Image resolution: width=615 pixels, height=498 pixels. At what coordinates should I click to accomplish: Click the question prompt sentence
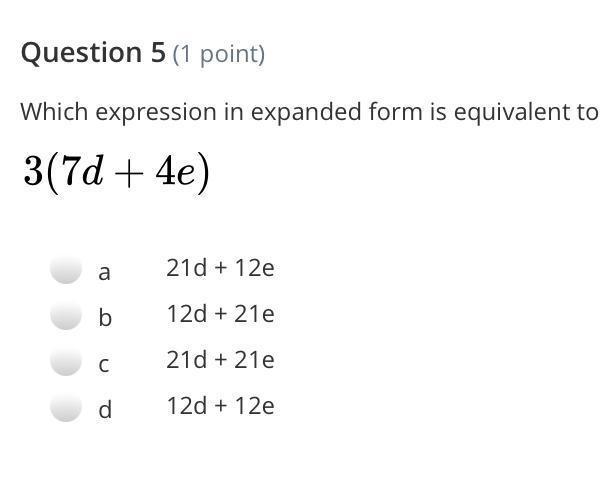click(309, 112)
